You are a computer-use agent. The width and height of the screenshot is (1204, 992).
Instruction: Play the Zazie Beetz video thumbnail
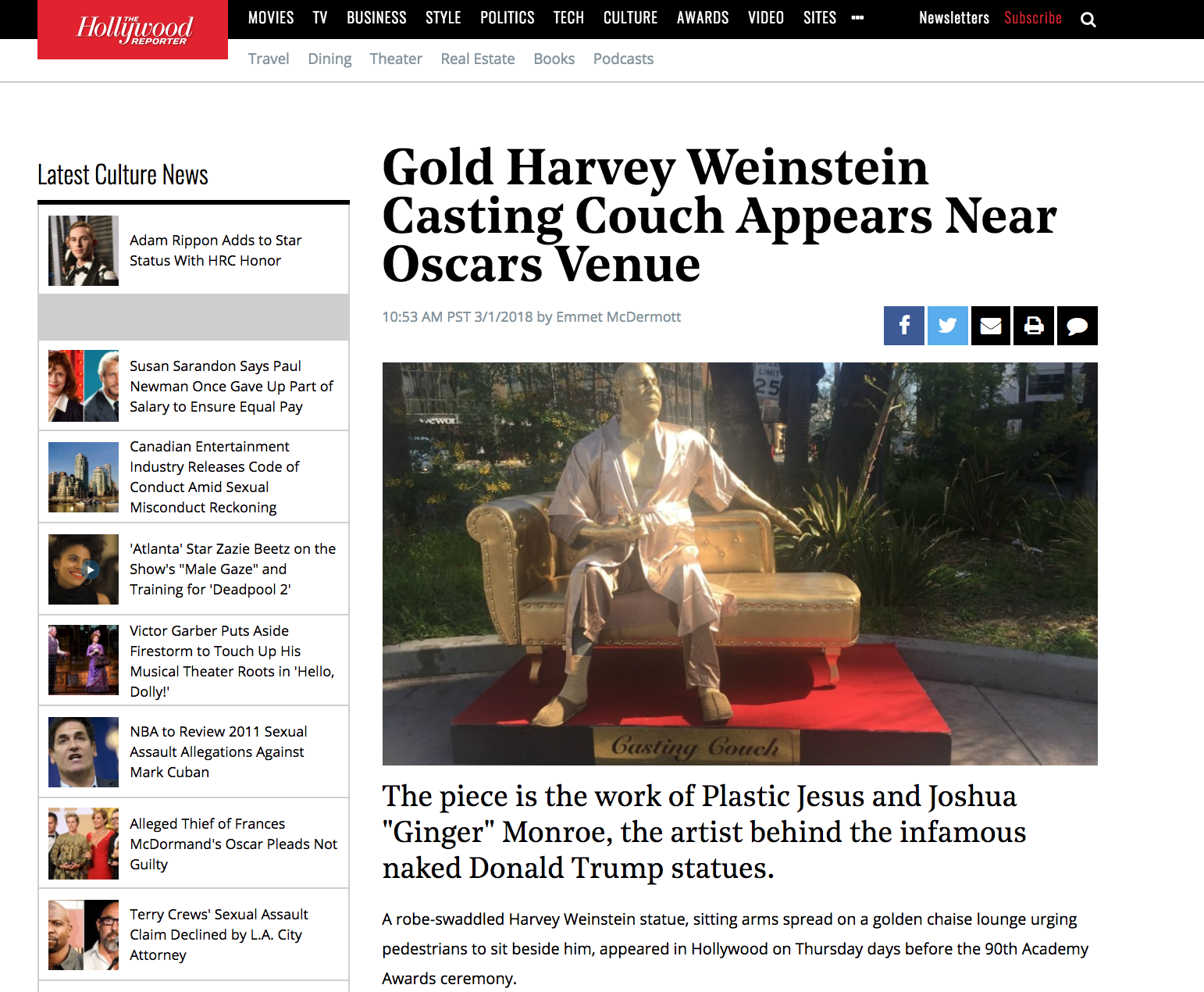pyautogui.click(x=91, y=570)
